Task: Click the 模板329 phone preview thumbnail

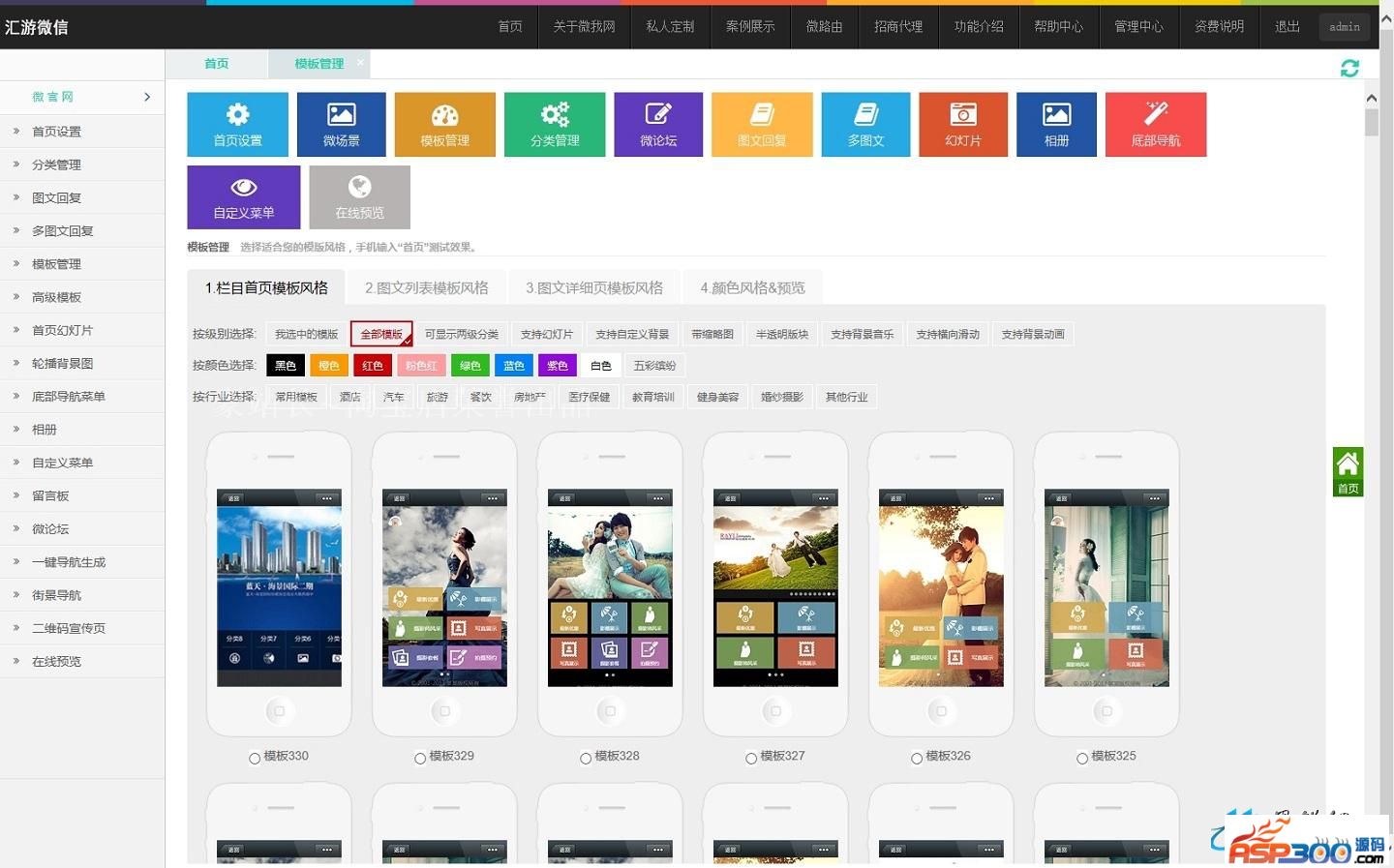Action: 444,587
